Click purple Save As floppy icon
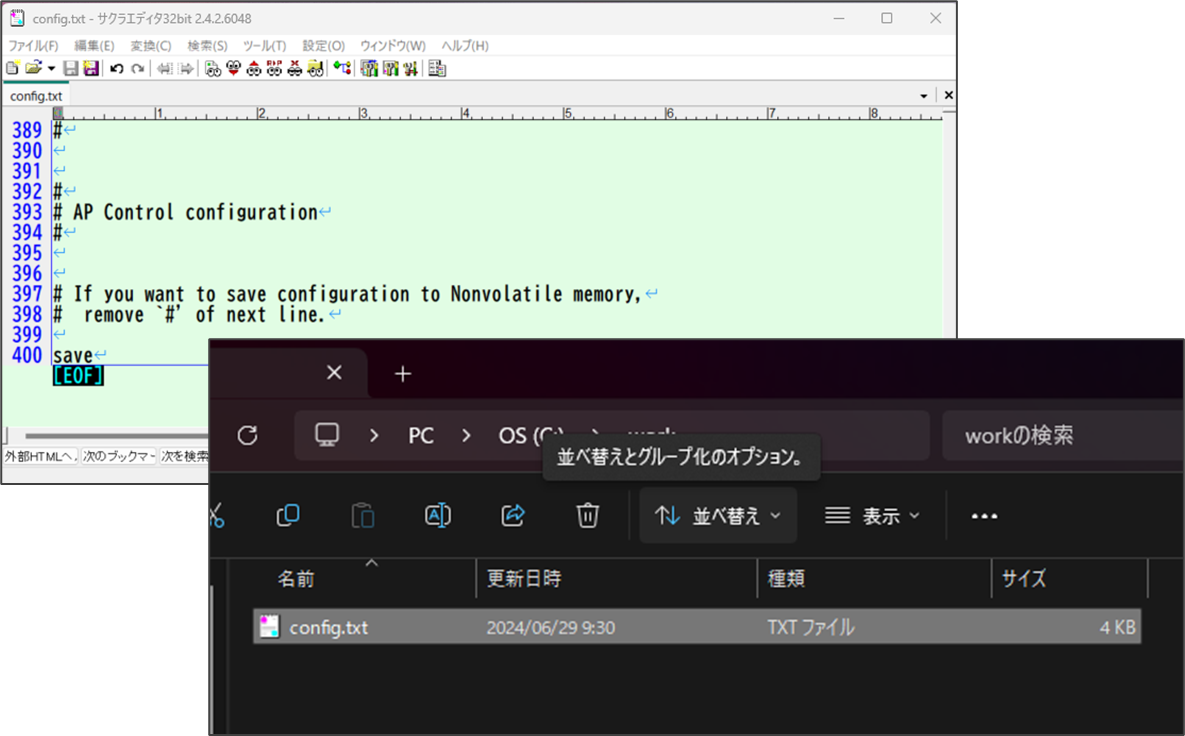 point(91,69)
